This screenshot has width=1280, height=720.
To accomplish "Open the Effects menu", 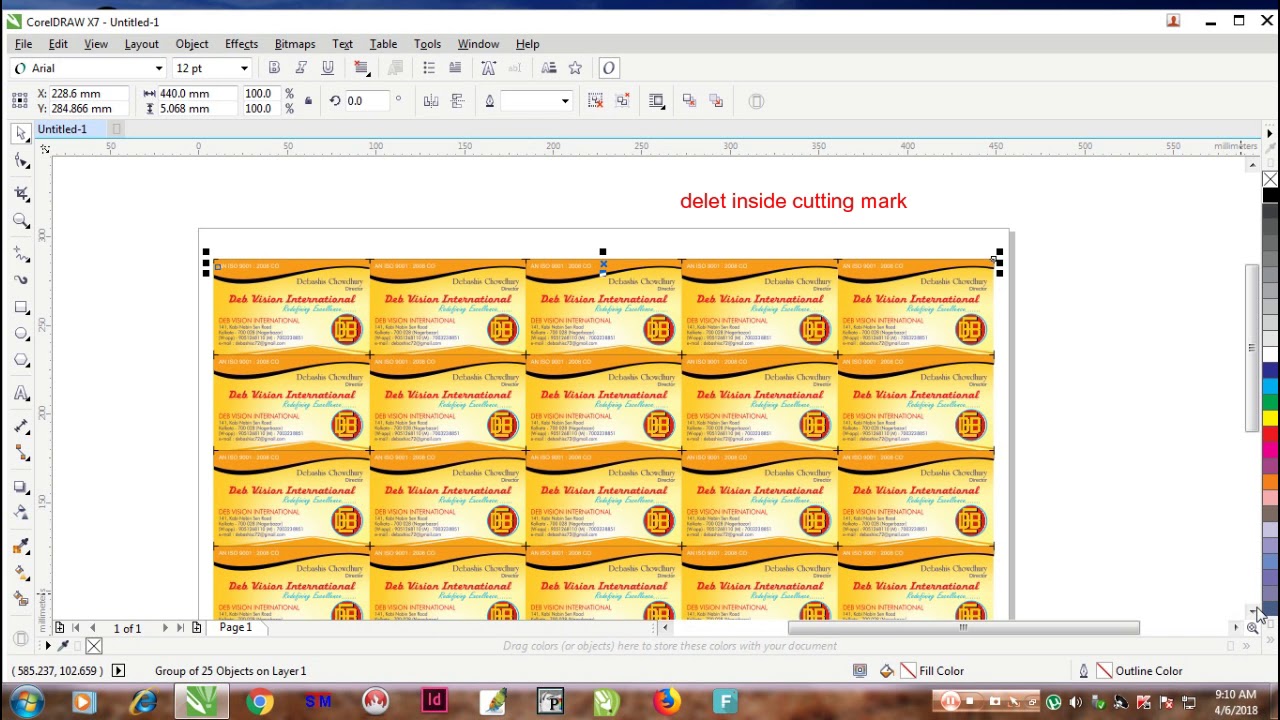I will click(241, 44).
